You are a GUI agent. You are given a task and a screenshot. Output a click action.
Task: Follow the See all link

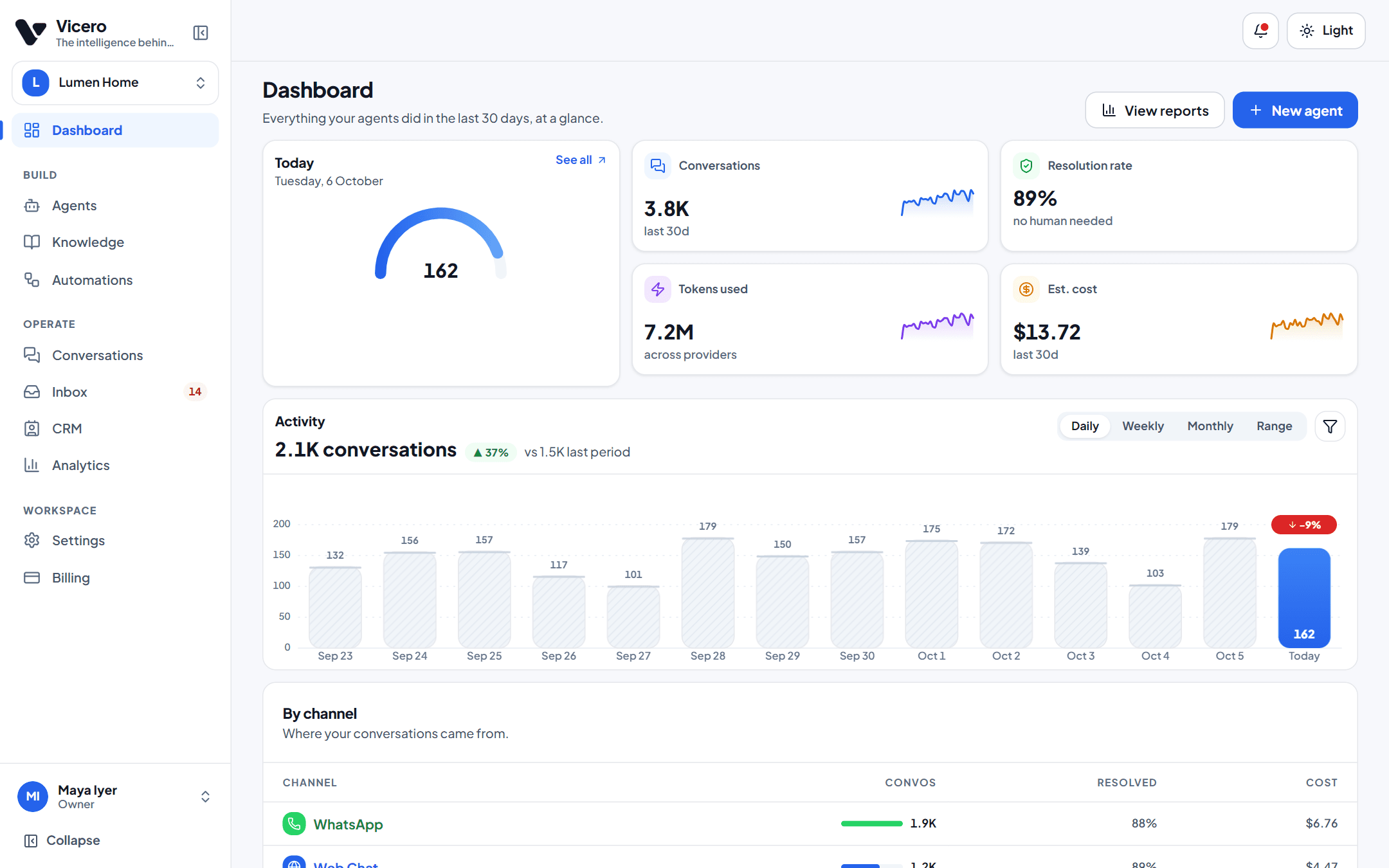pos(581,160)
